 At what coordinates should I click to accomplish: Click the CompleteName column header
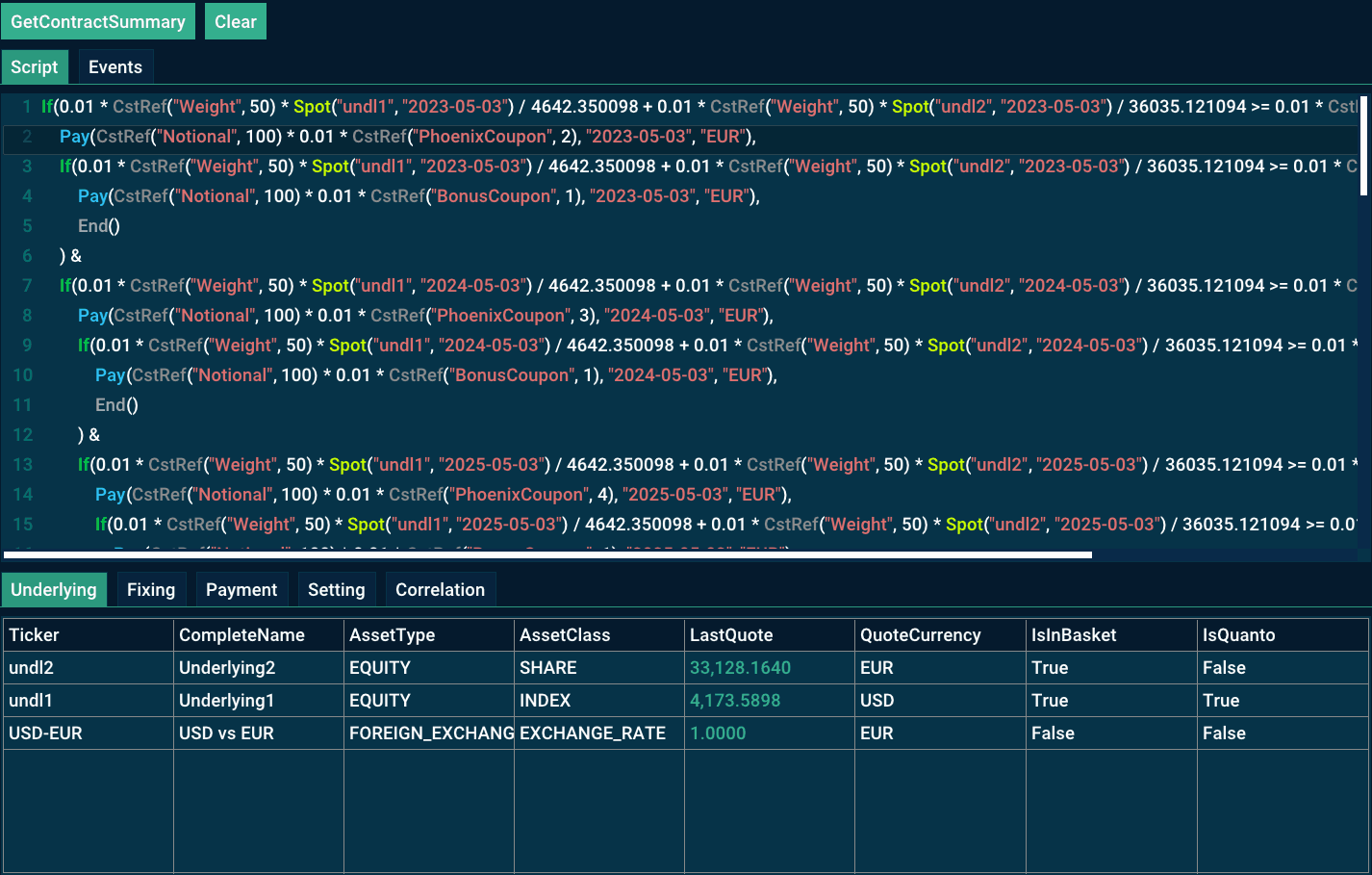[259, 635]
